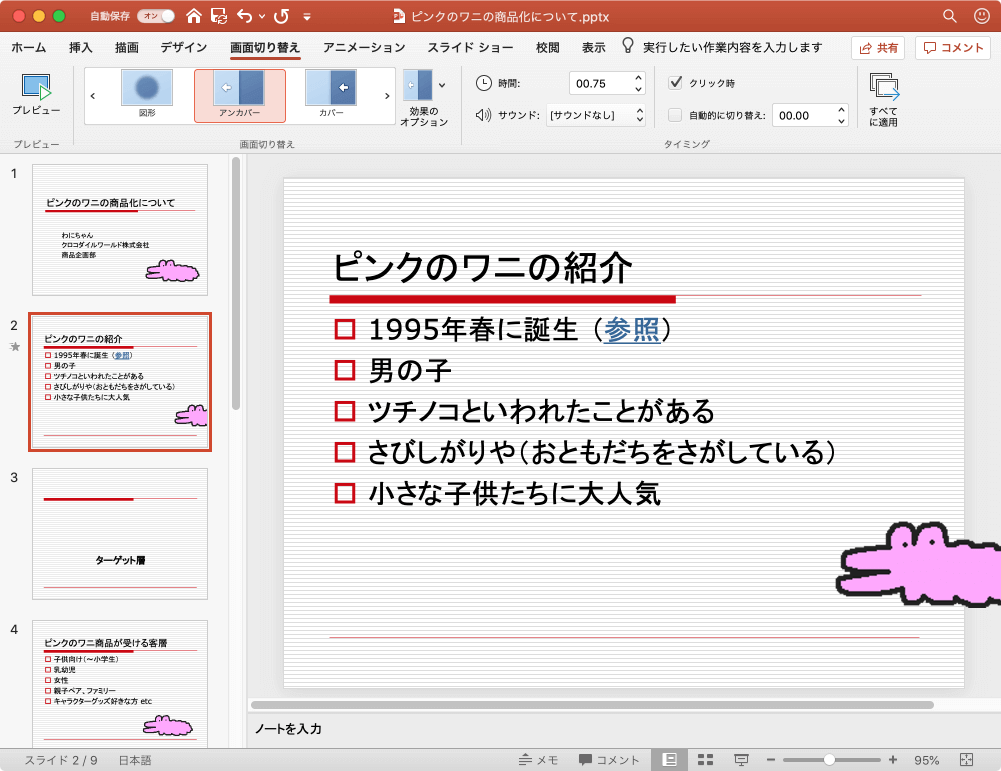Open the 挿入 tab
This screenshot has height=771, width=1001.
coord(80,47)
